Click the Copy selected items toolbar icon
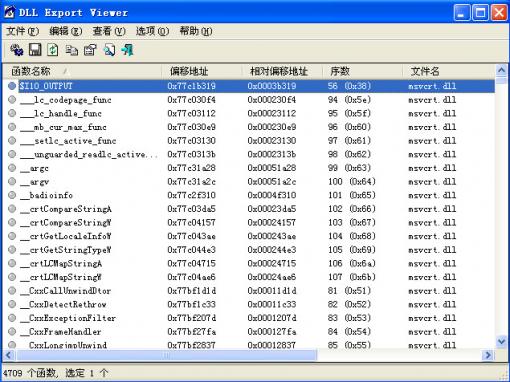Image resolution: width=510 pixels, height=382 pixels. [72, 50]
